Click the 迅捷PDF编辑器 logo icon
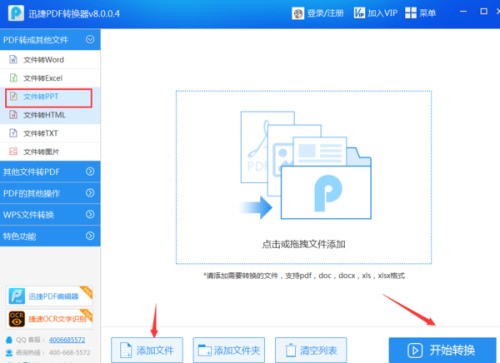 point(17,296)
